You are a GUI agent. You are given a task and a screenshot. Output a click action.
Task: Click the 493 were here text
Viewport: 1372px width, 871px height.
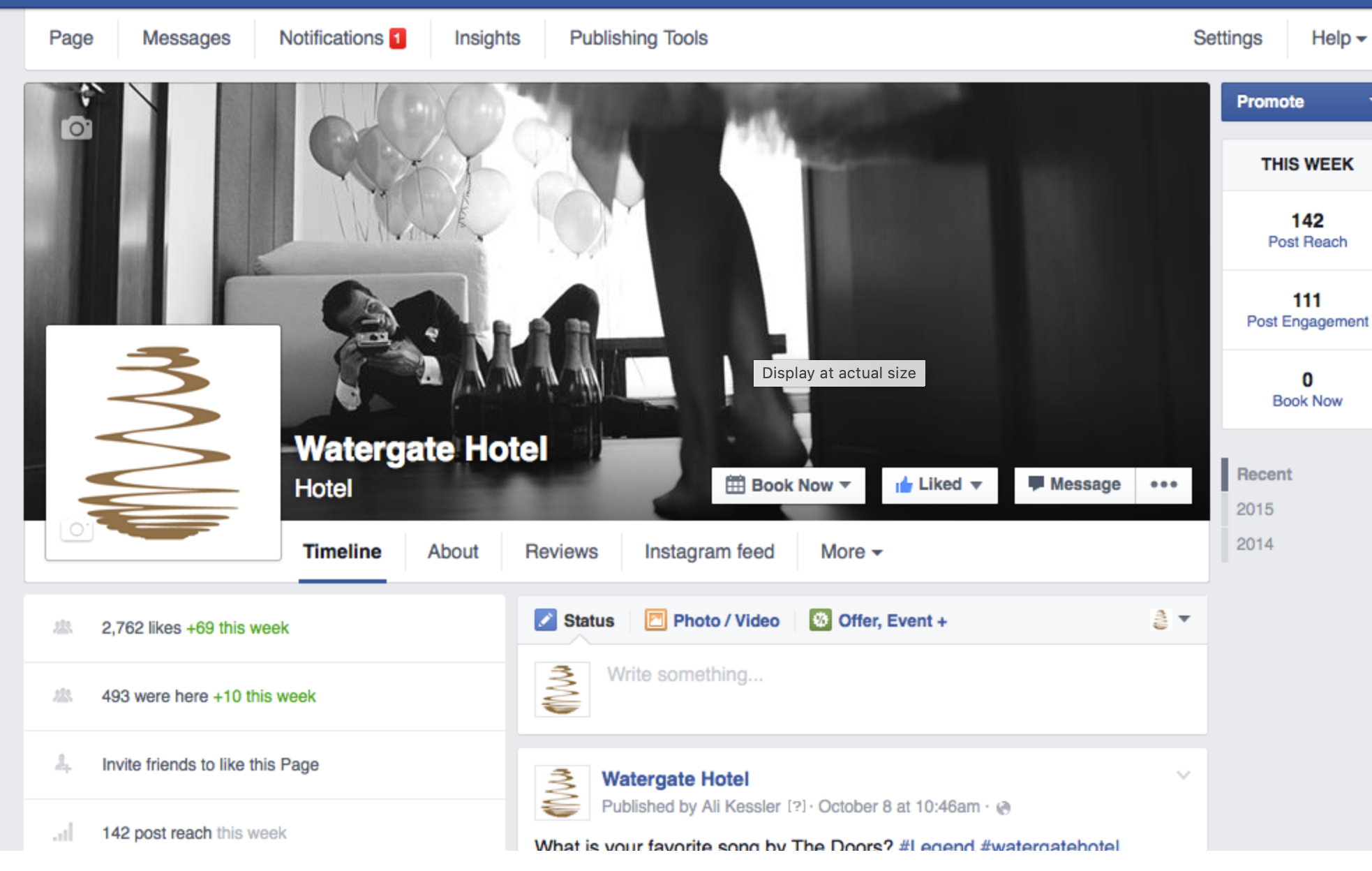click(155, 697)
